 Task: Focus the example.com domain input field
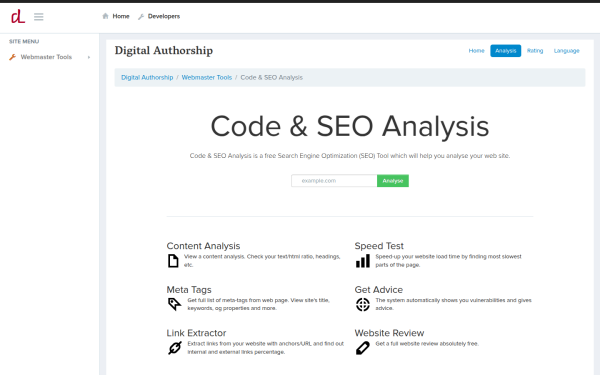334,181
